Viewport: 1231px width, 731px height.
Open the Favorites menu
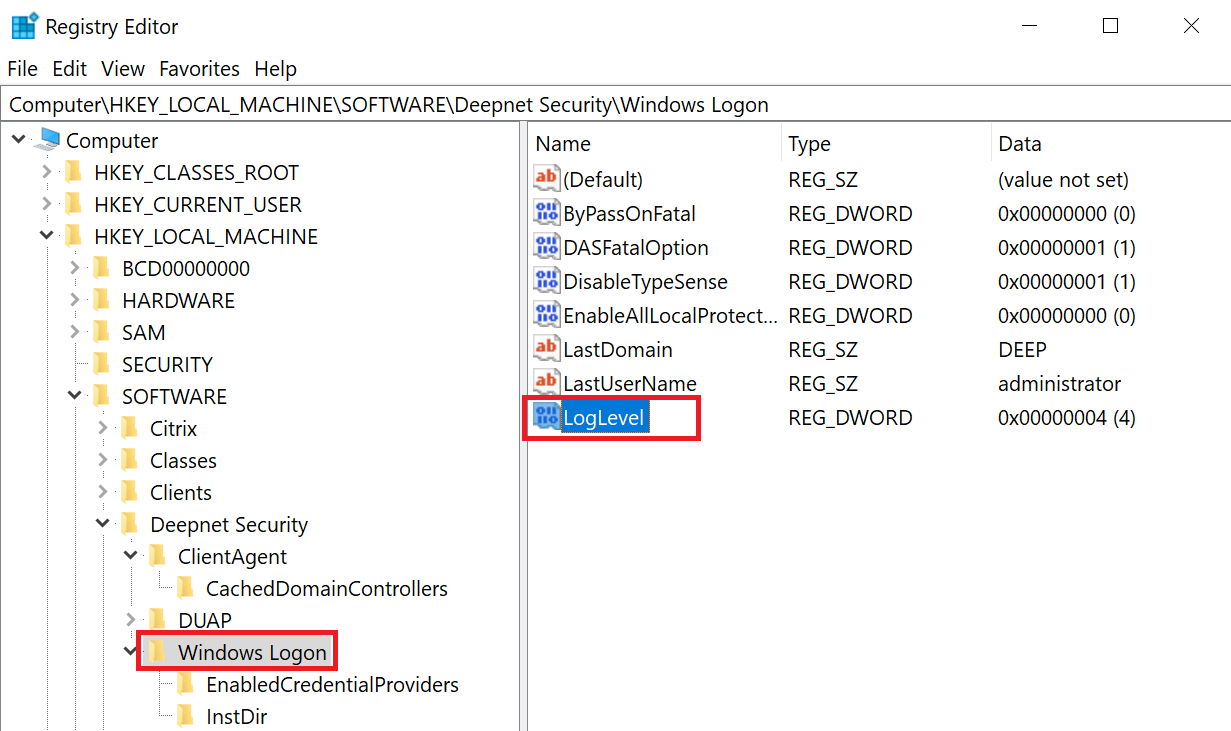(199, 69)
